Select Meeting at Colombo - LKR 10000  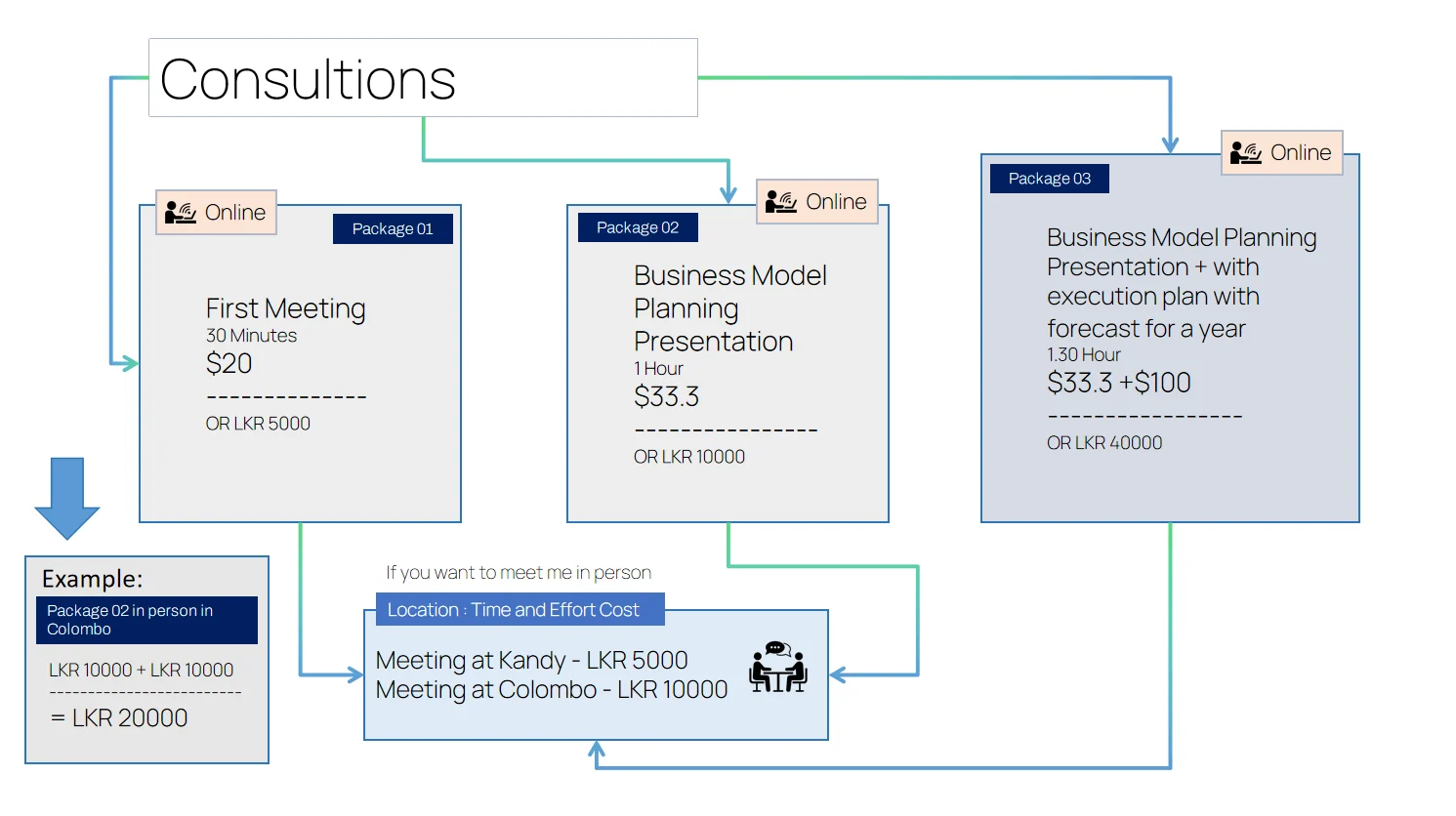point(551,690)
